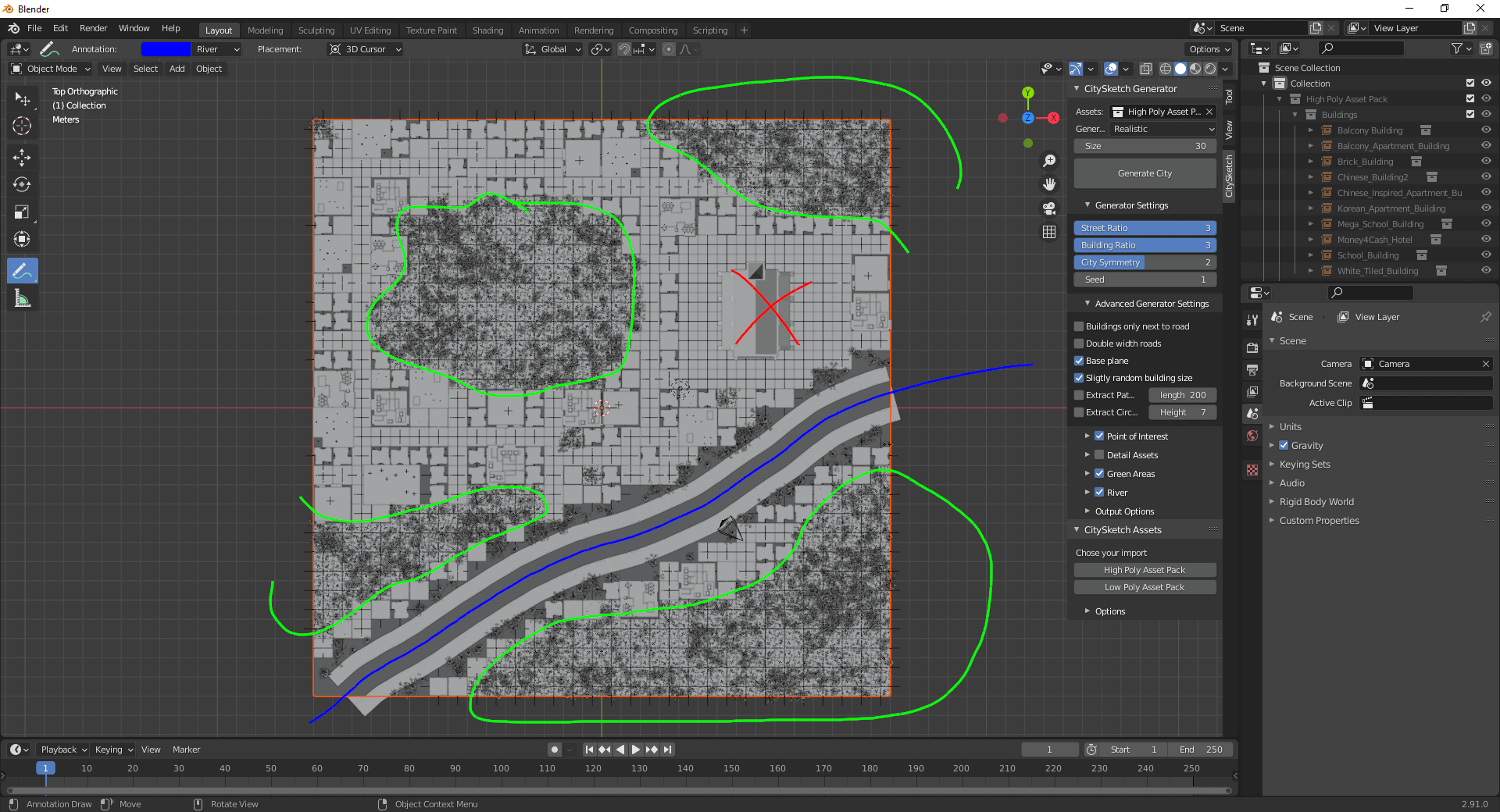
Task: Open the viewport Options button
Action: pyautogui.click(x=1209, y=49)
